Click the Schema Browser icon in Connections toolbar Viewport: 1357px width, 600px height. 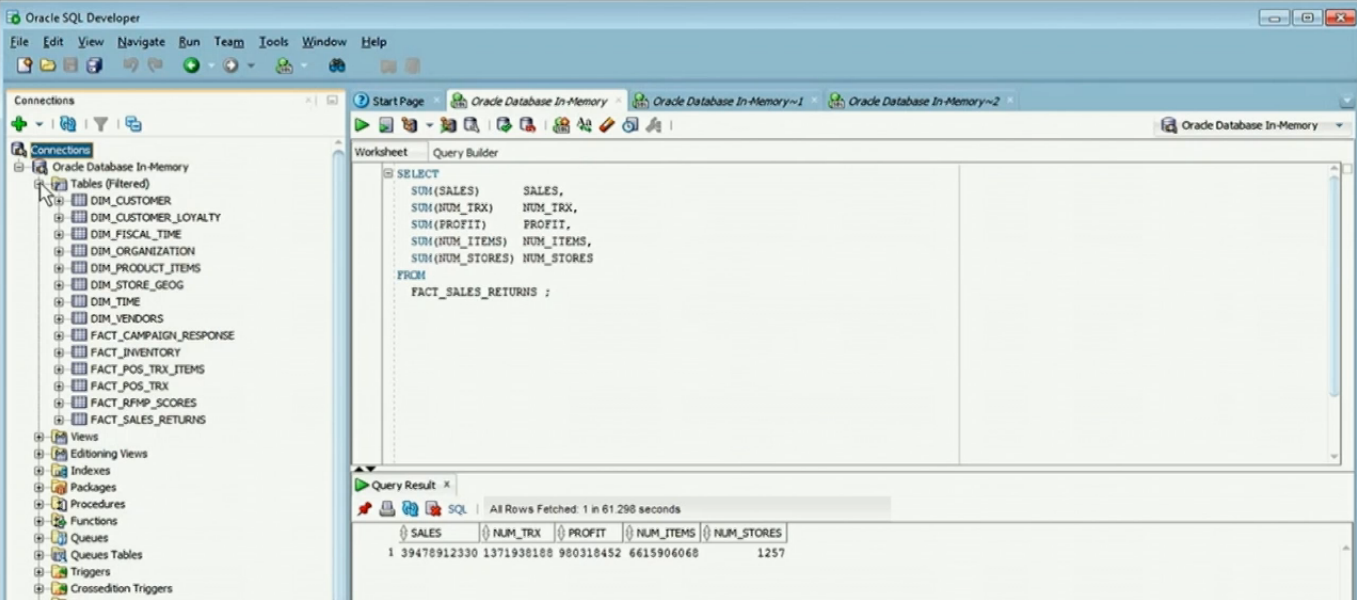(133, 124)
